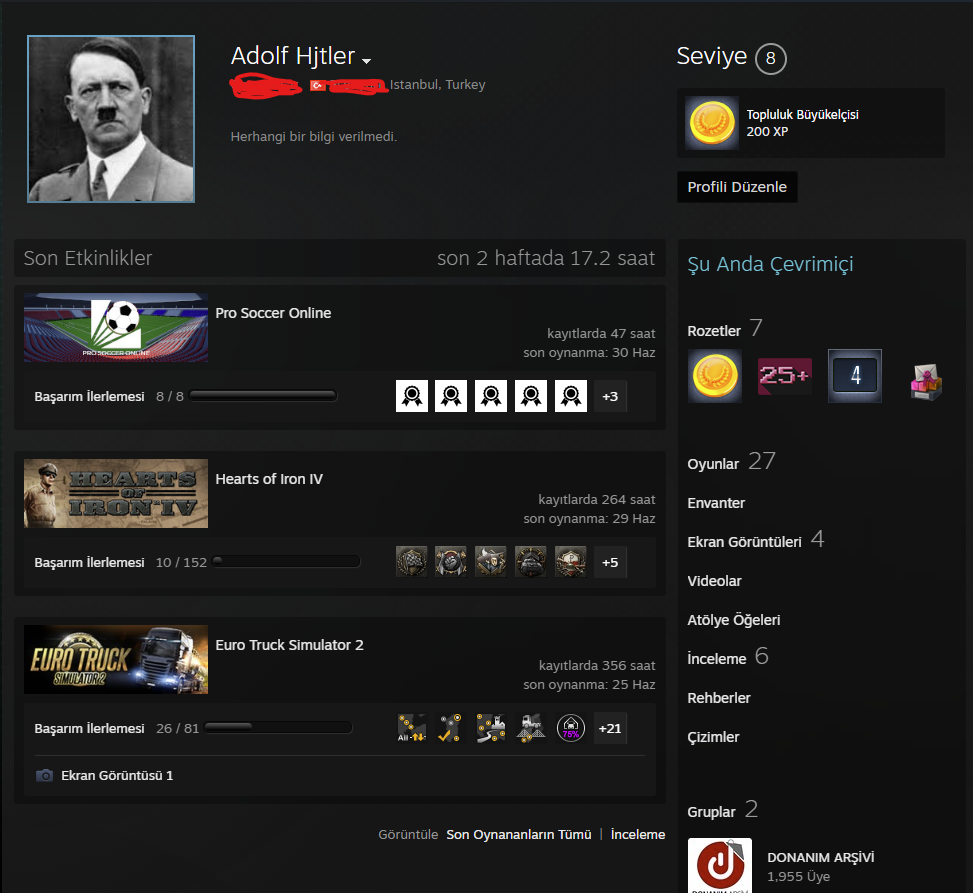Click the 75% achievement icon in Euro Truck
The height and width of the screenshot is (893, 973).
570,728
